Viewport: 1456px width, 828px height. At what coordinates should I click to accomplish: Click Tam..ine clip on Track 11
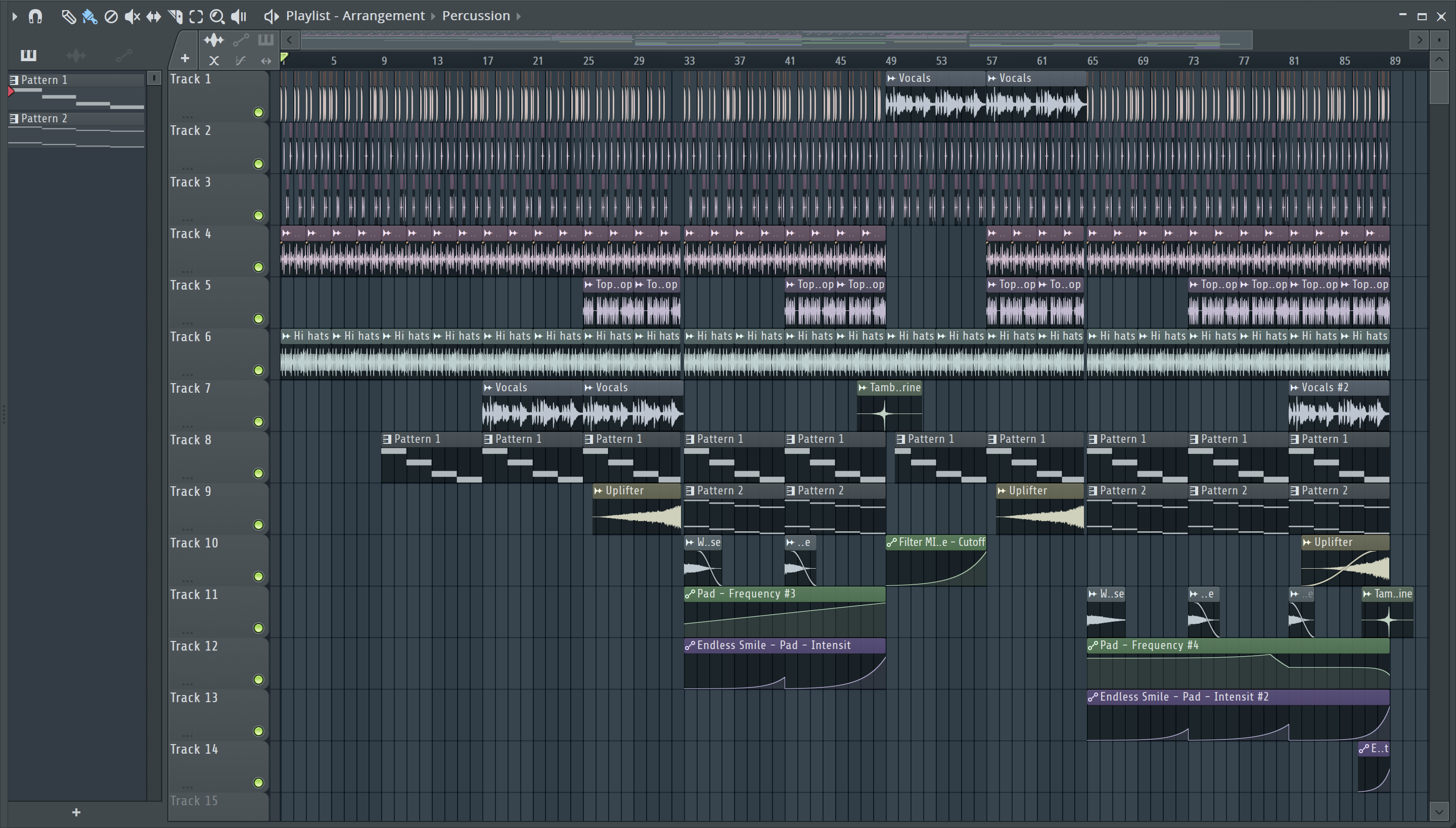pyautogui.click(x=1387, y=612)
